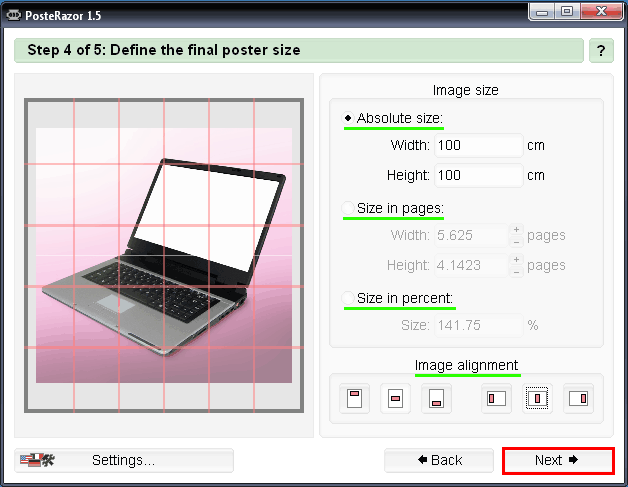The width and height of the screenshot is (628, 487).
Task: Open help with the question mark button
Action: (x=601, y=50)
